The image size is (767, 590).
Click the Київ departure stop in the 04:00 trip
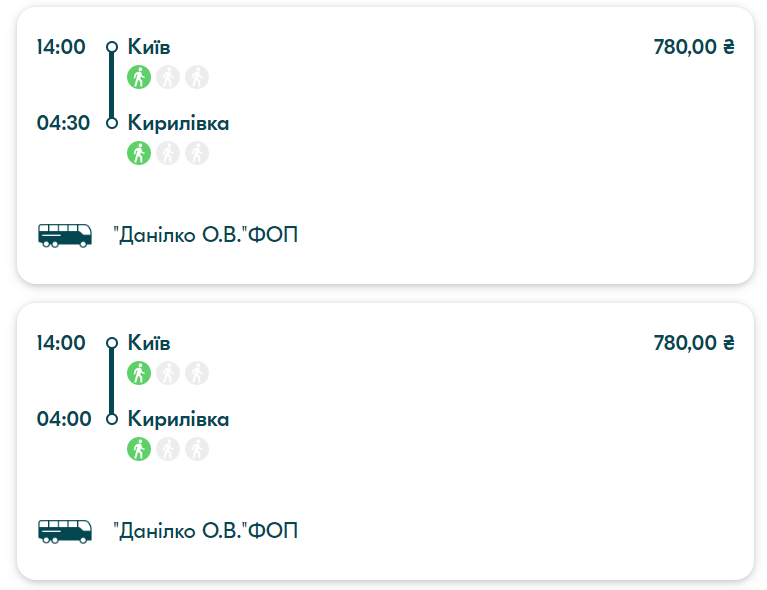point(150,343)
